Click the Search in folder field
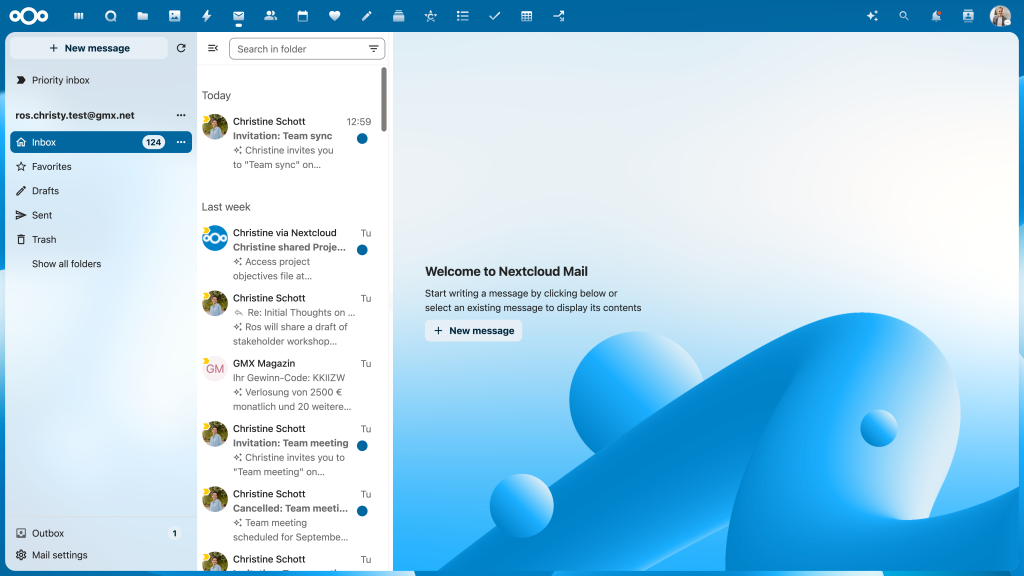Viewport: 1024px width, 576px height. click(300, 48)
